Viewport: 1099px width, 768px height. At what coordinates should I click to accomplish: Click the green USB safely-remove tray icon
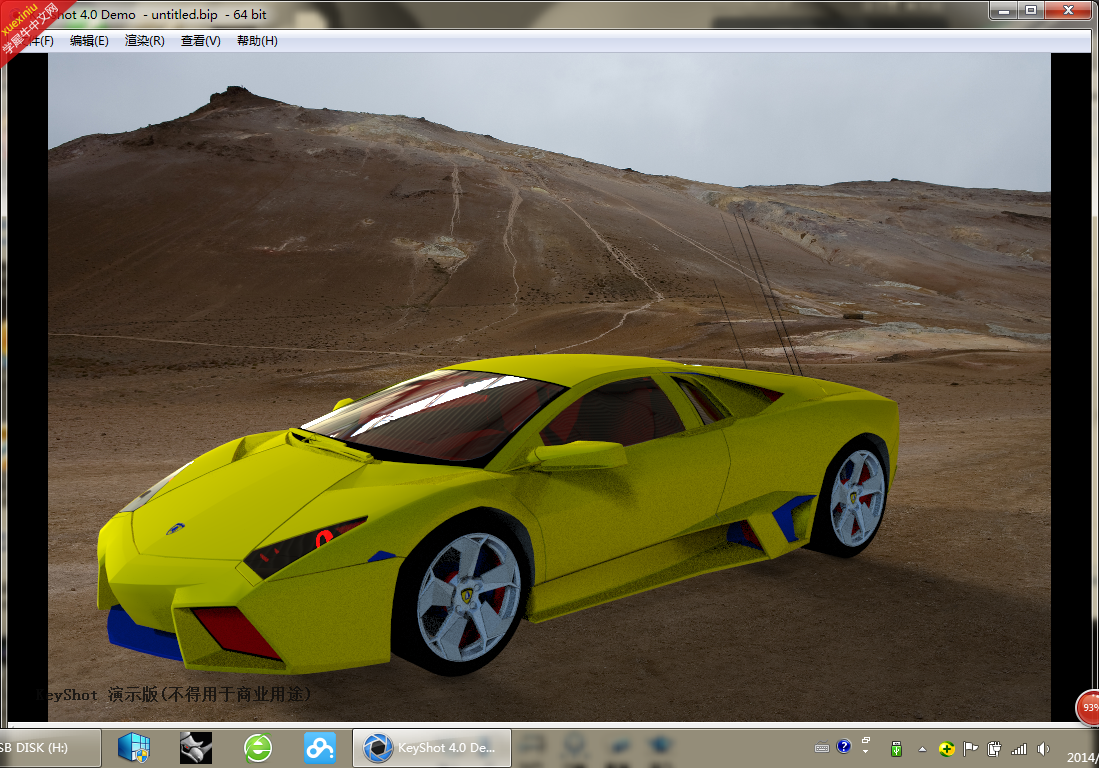coord(896,749)
